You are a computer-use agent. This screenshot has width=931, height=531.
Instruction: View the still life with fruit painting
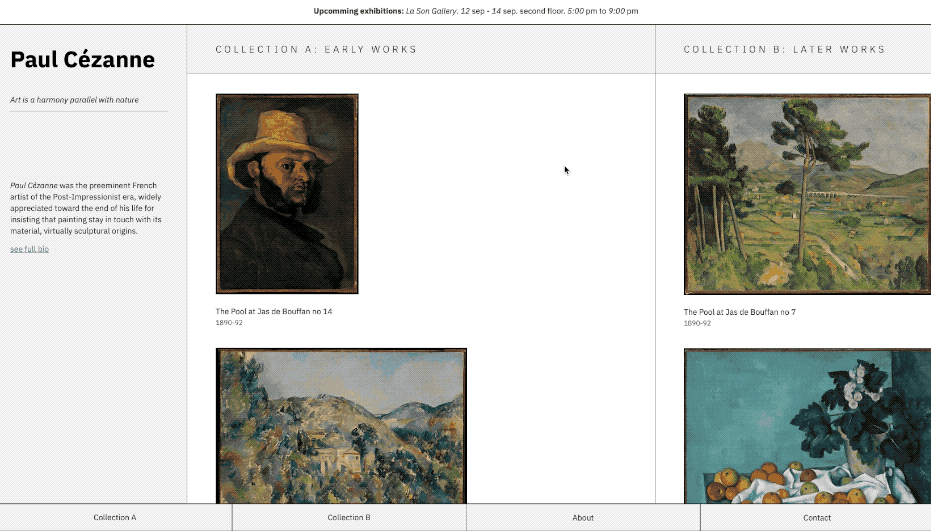(x=808, y=426)
